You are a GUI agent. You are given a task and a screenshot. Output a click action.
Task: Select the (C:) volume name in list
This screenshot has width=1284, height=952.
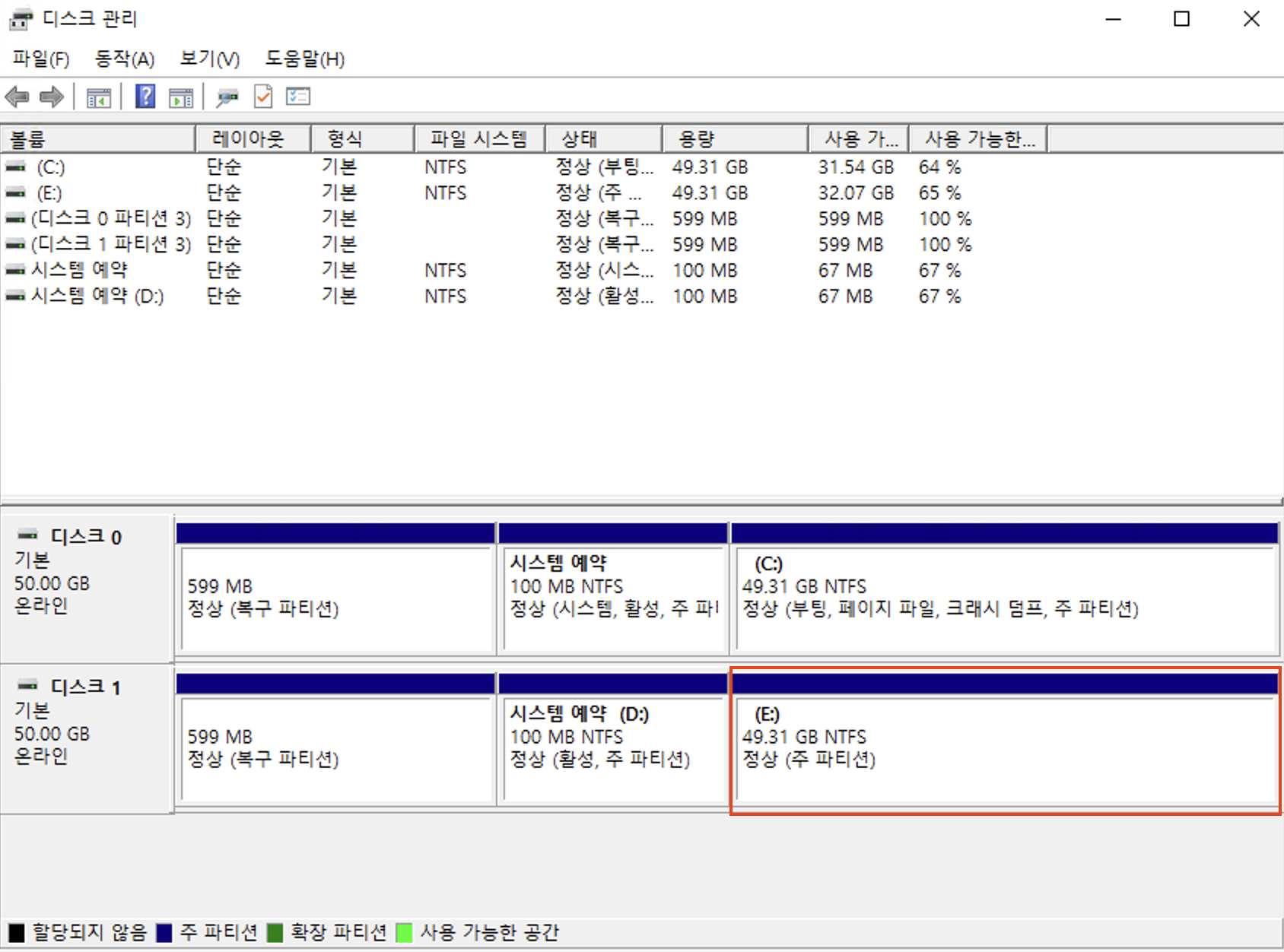coord(51,167)
